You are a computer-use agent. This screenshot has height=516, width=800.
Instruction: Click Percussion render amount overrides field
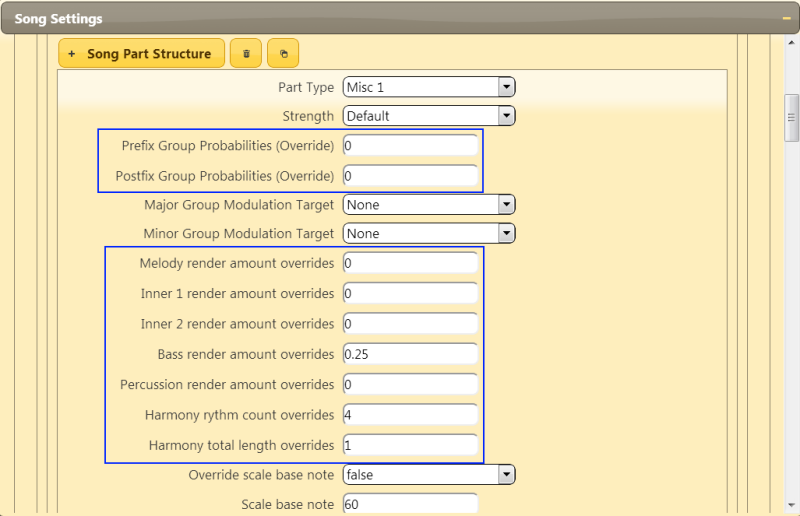tap(411, 384)
